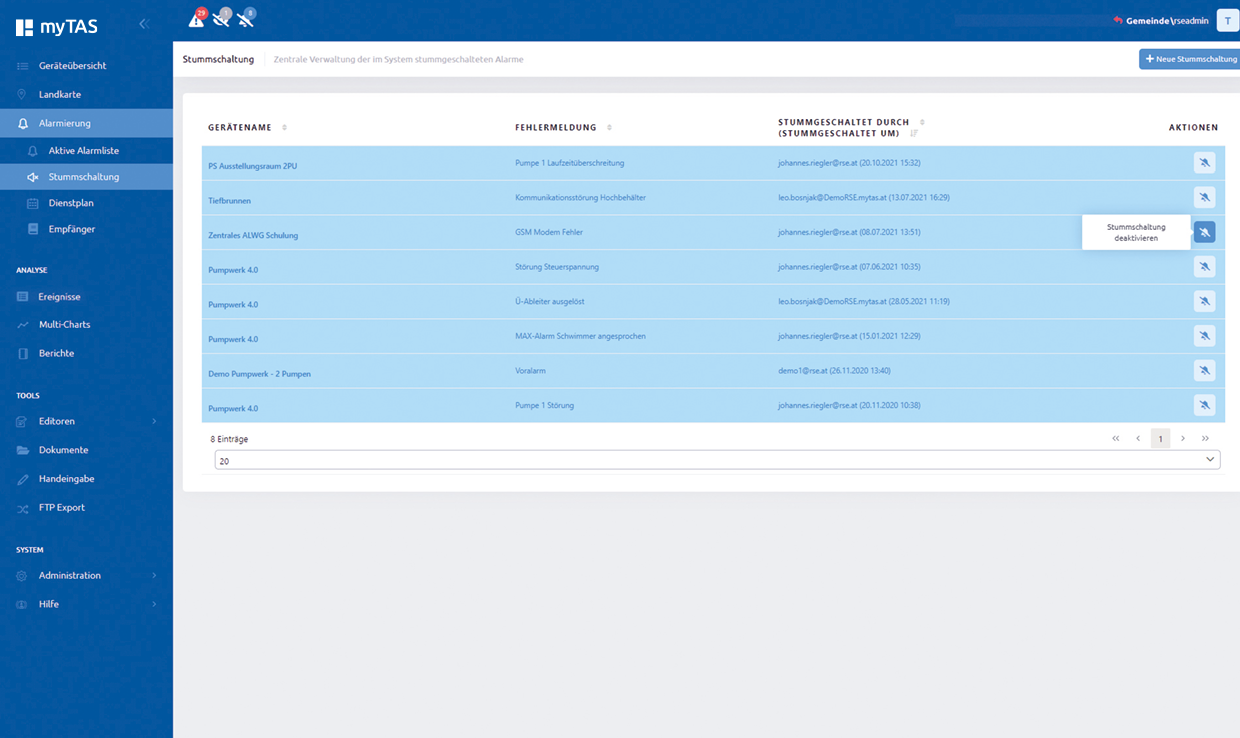
Task: Open the page size dropdown showing 20
Action: pyautogui.click(x=717, y=460)
